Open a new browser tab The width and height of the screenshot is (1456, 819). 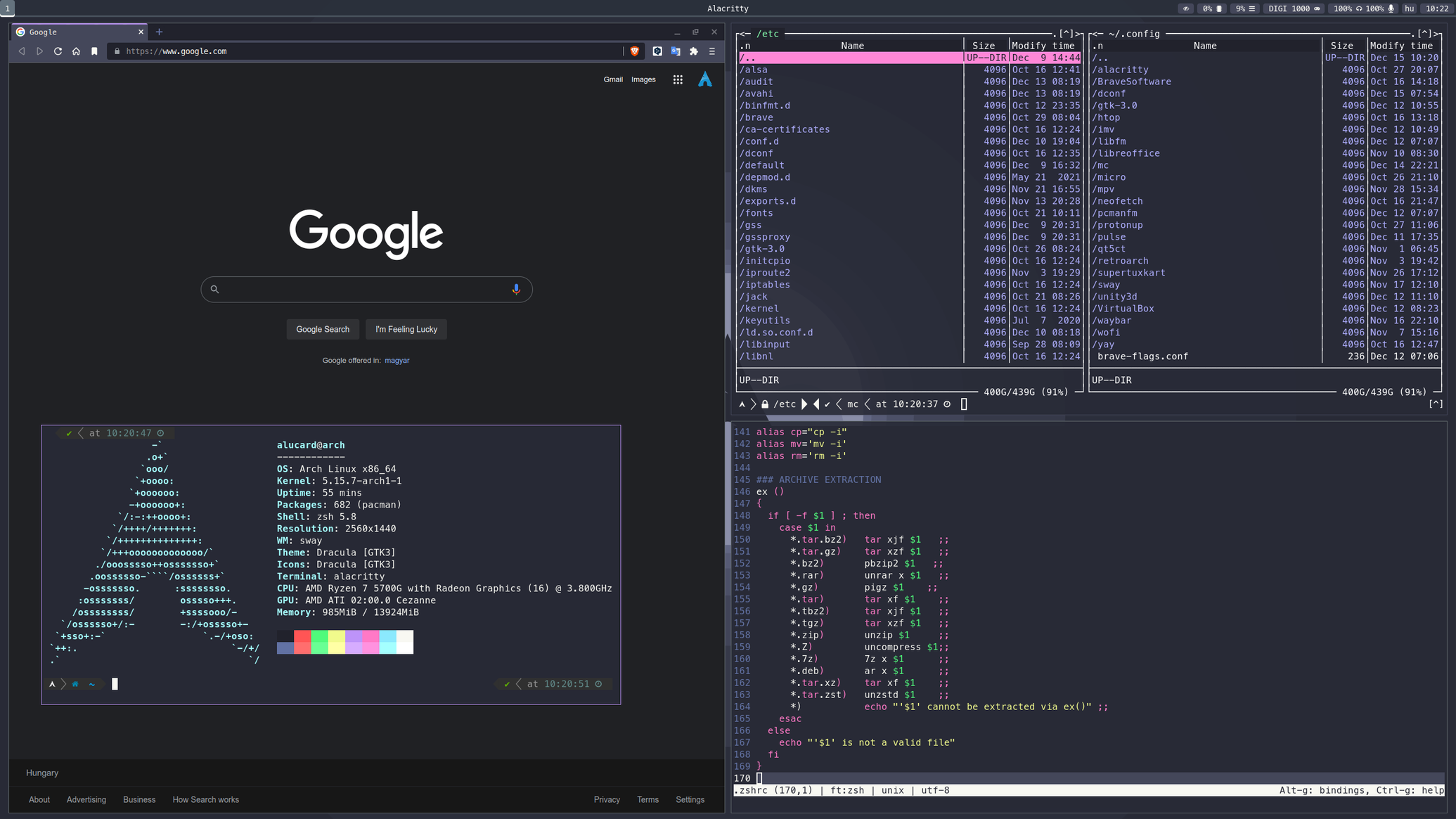pos(159,32)
